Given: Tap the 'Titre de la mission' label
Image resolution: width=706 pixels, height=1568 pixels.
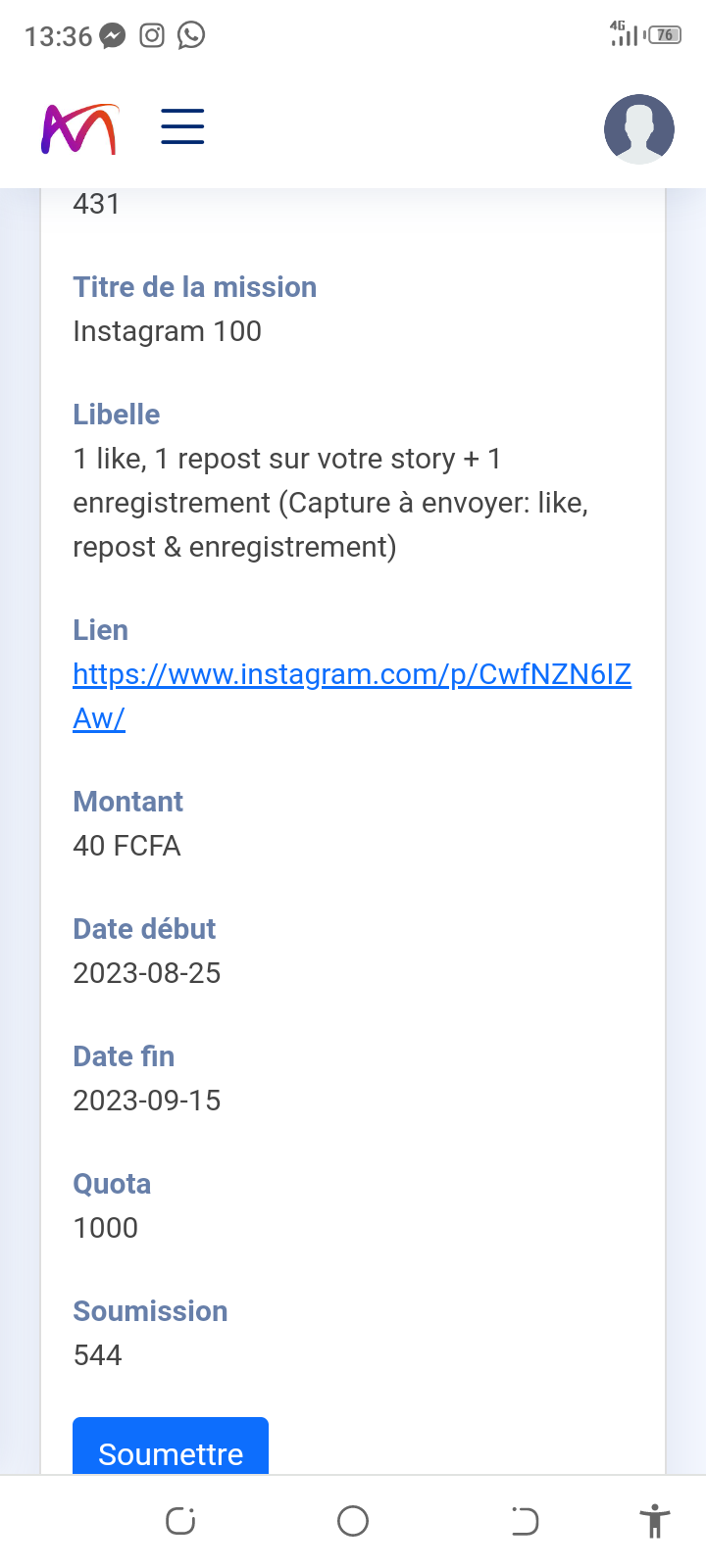Looking at the screenshot, I should click(x=194, y=287).
